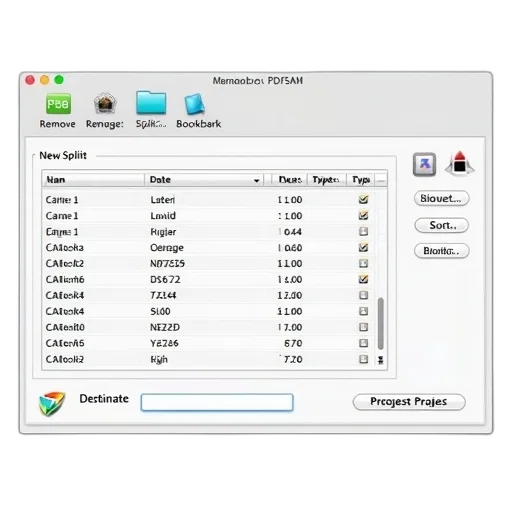Enable checkbox in the Y2Z86 row
This screenshot has width=512, height=512.
coord(363,343)
